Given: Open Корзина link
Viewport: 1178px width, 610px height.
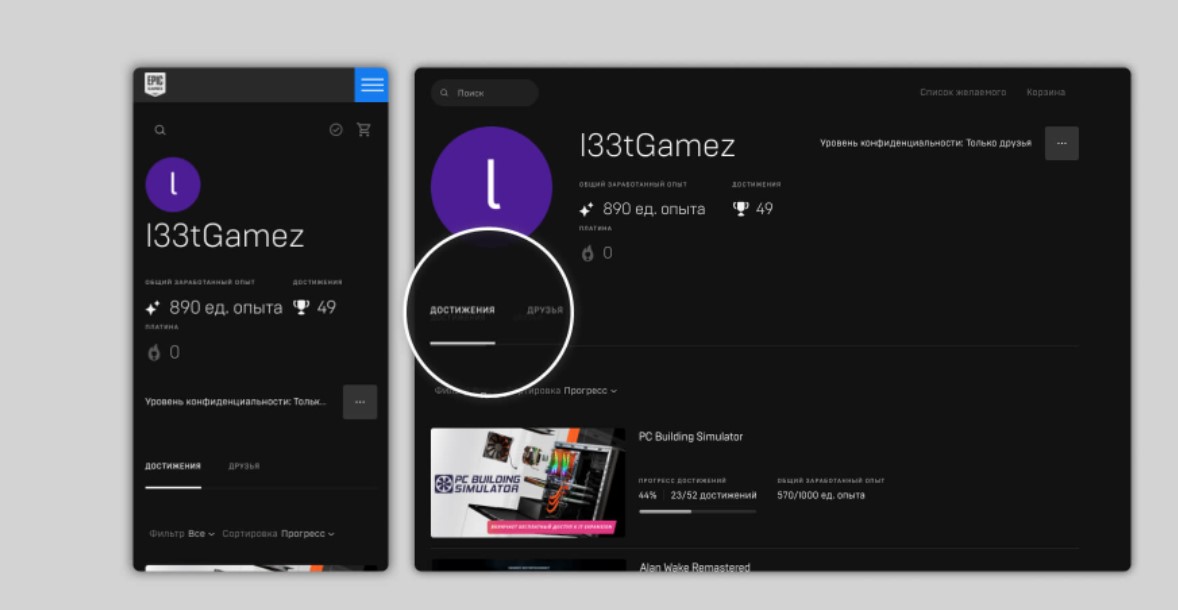Looking at the screenshot, I should click(x=1046, y=92).
